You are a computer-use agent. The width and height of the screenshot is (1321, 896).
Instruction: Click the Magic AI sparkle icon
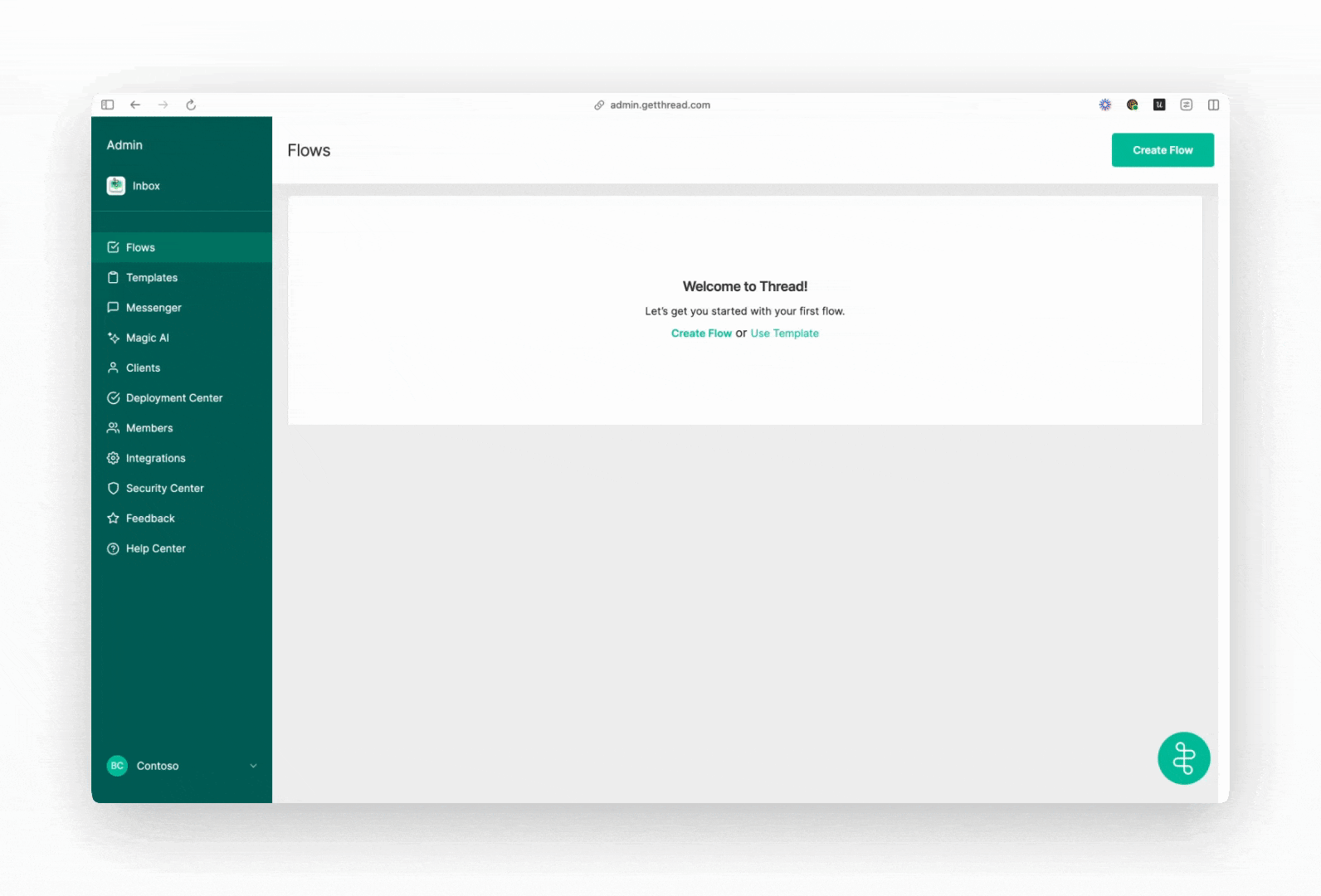click(114, 338)
